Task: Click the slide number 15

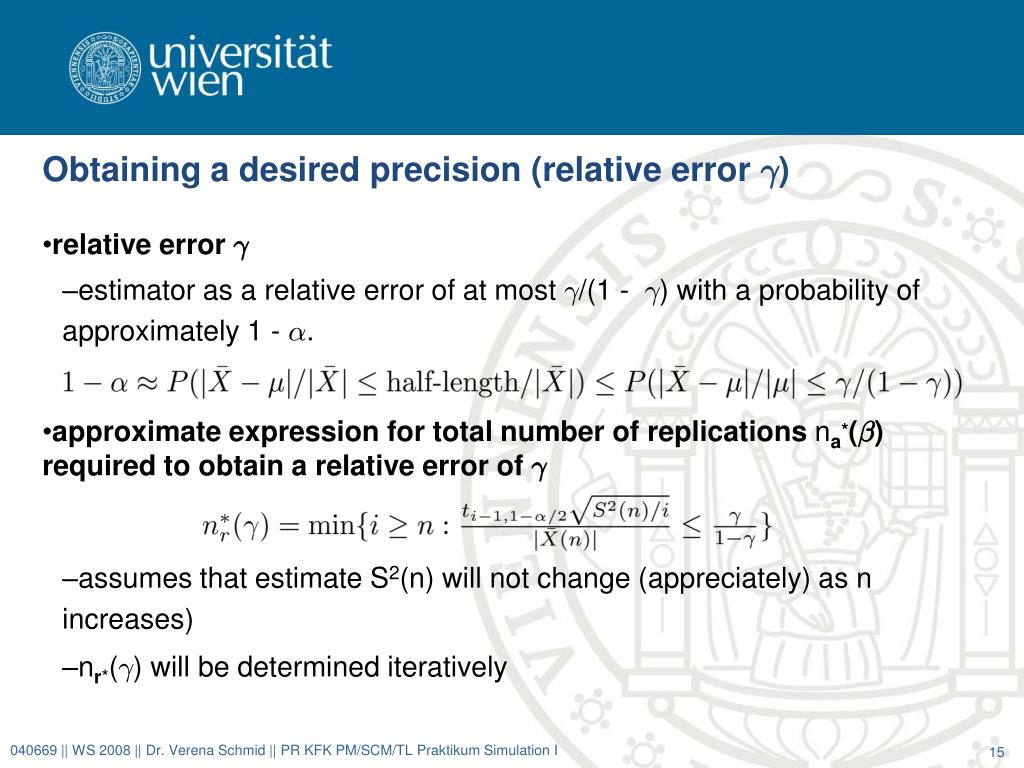Action: (997, 752)
